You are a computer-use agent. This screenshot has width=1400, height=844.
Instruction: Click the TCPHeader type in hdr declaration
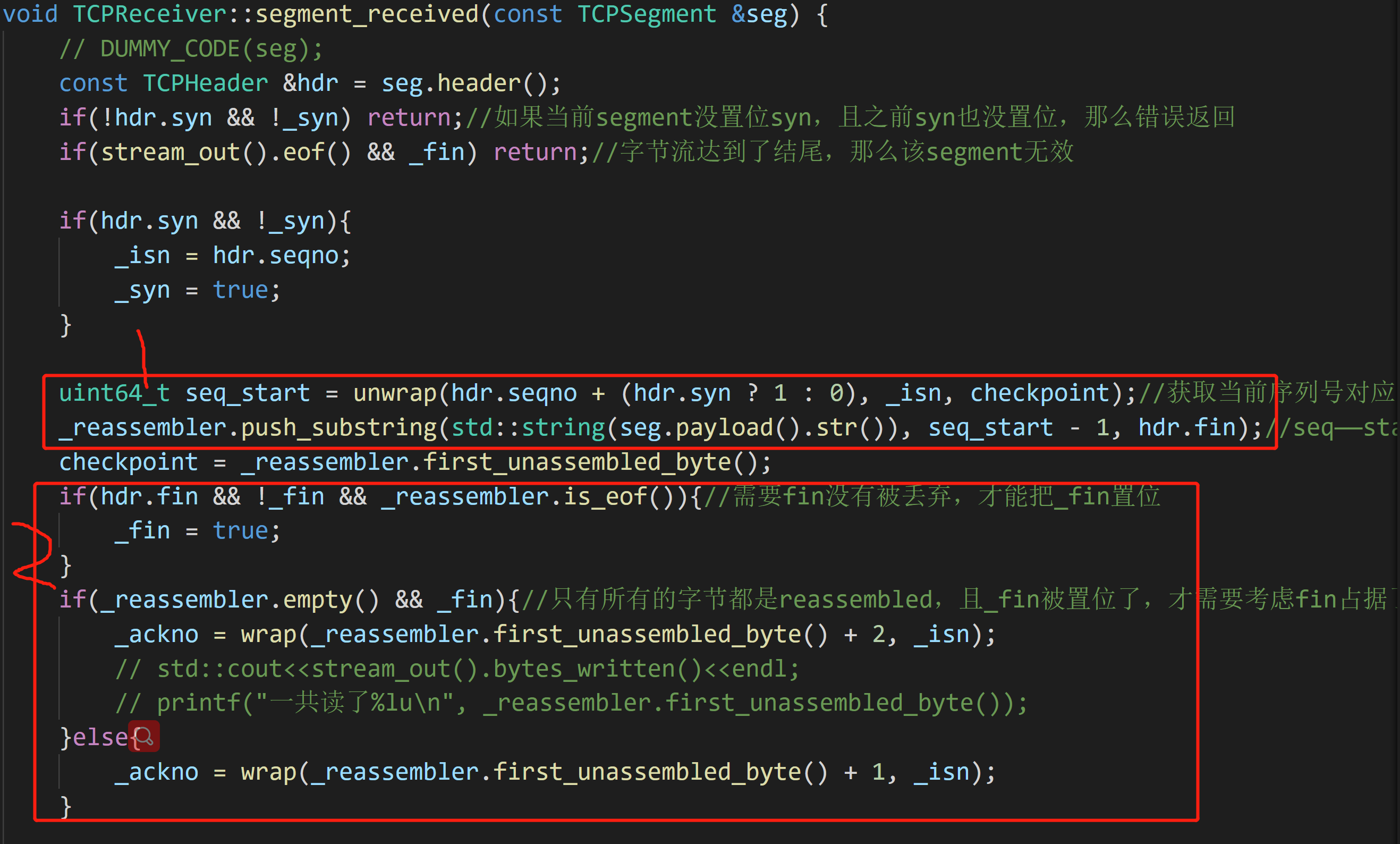(205, 83)
